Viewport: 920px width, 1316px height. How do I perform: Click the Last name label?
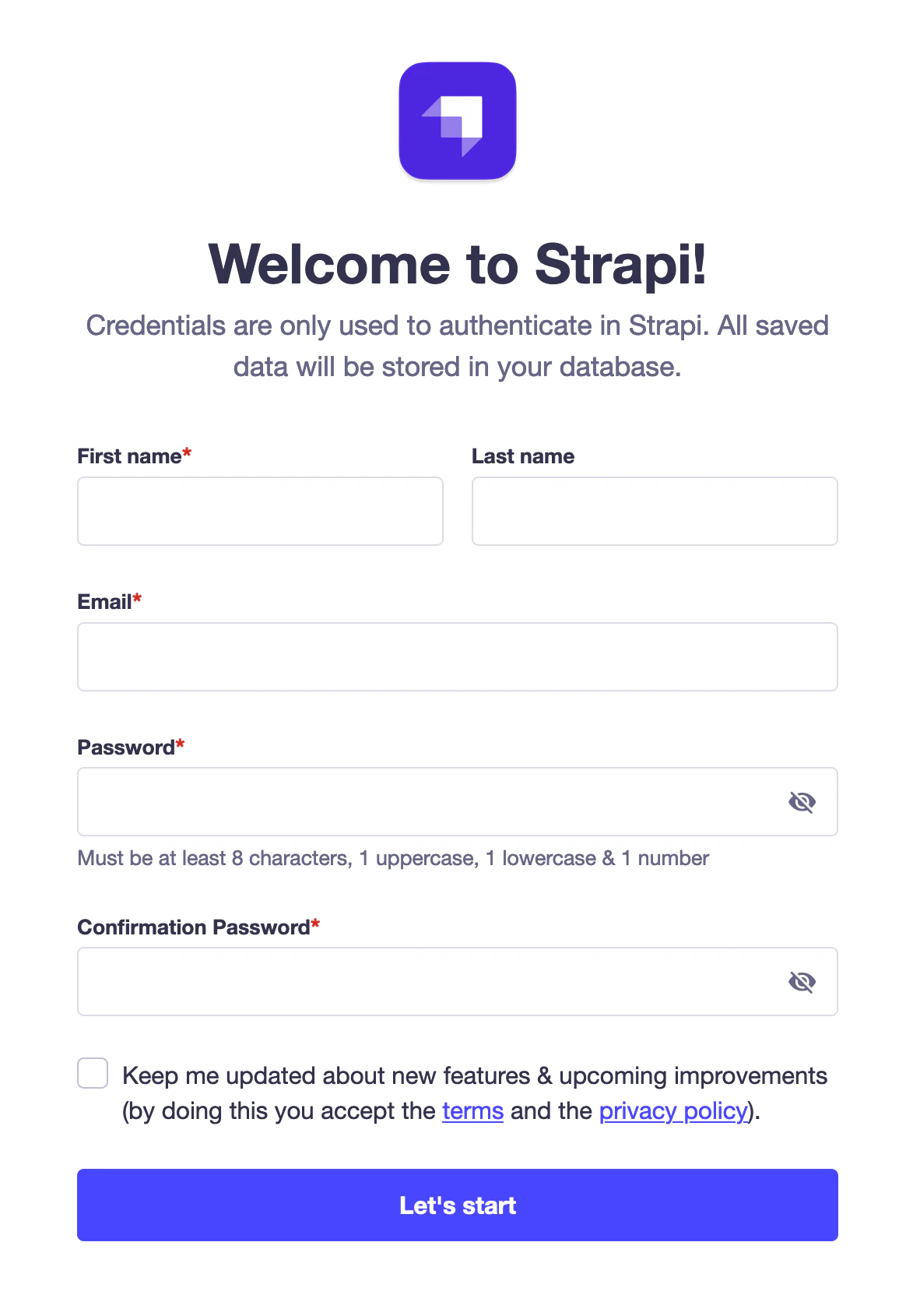(522, 456)
